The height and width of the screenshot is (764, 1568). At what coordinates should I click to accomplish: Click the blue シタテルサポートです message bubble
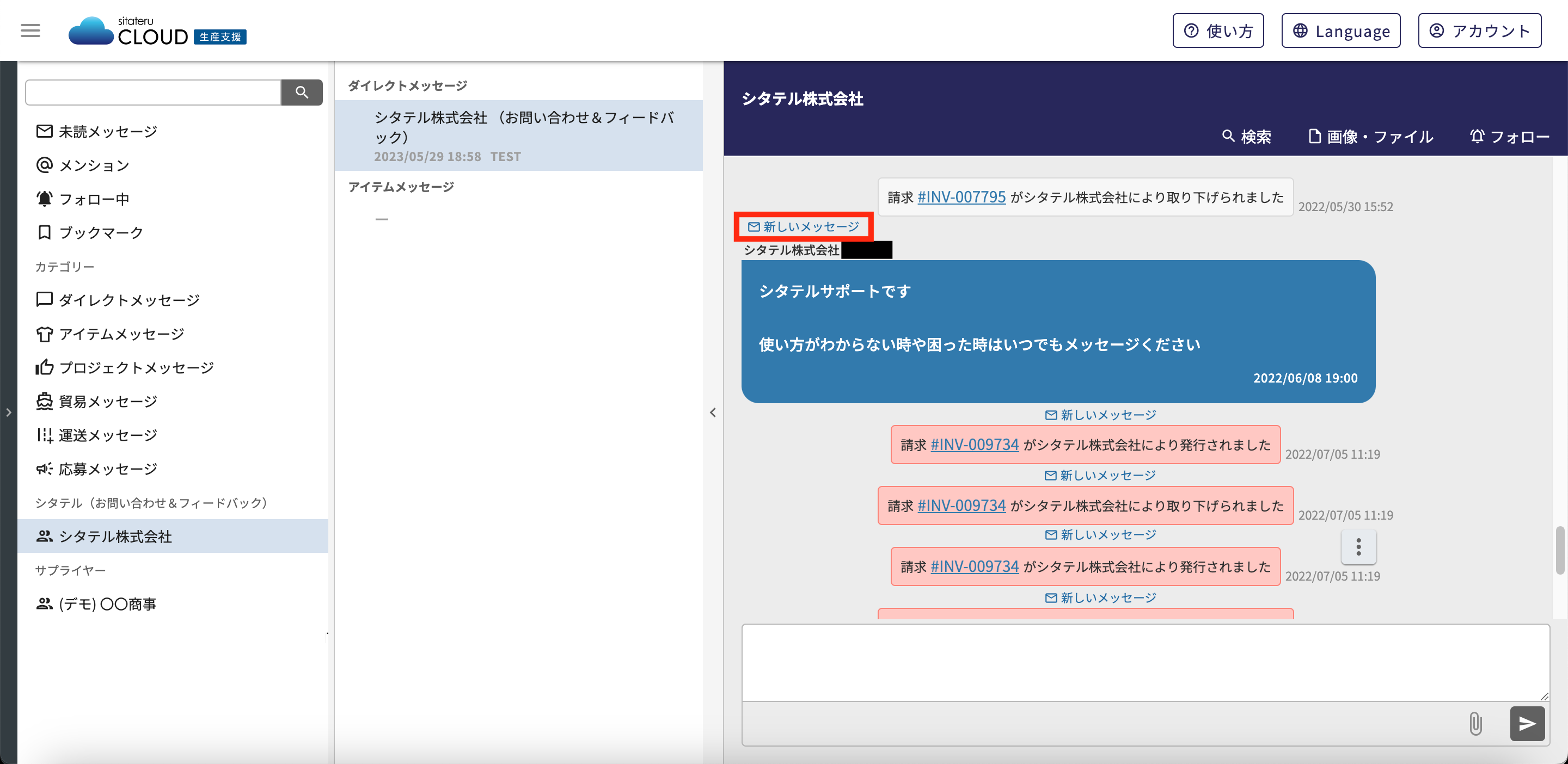[1058, 331]
